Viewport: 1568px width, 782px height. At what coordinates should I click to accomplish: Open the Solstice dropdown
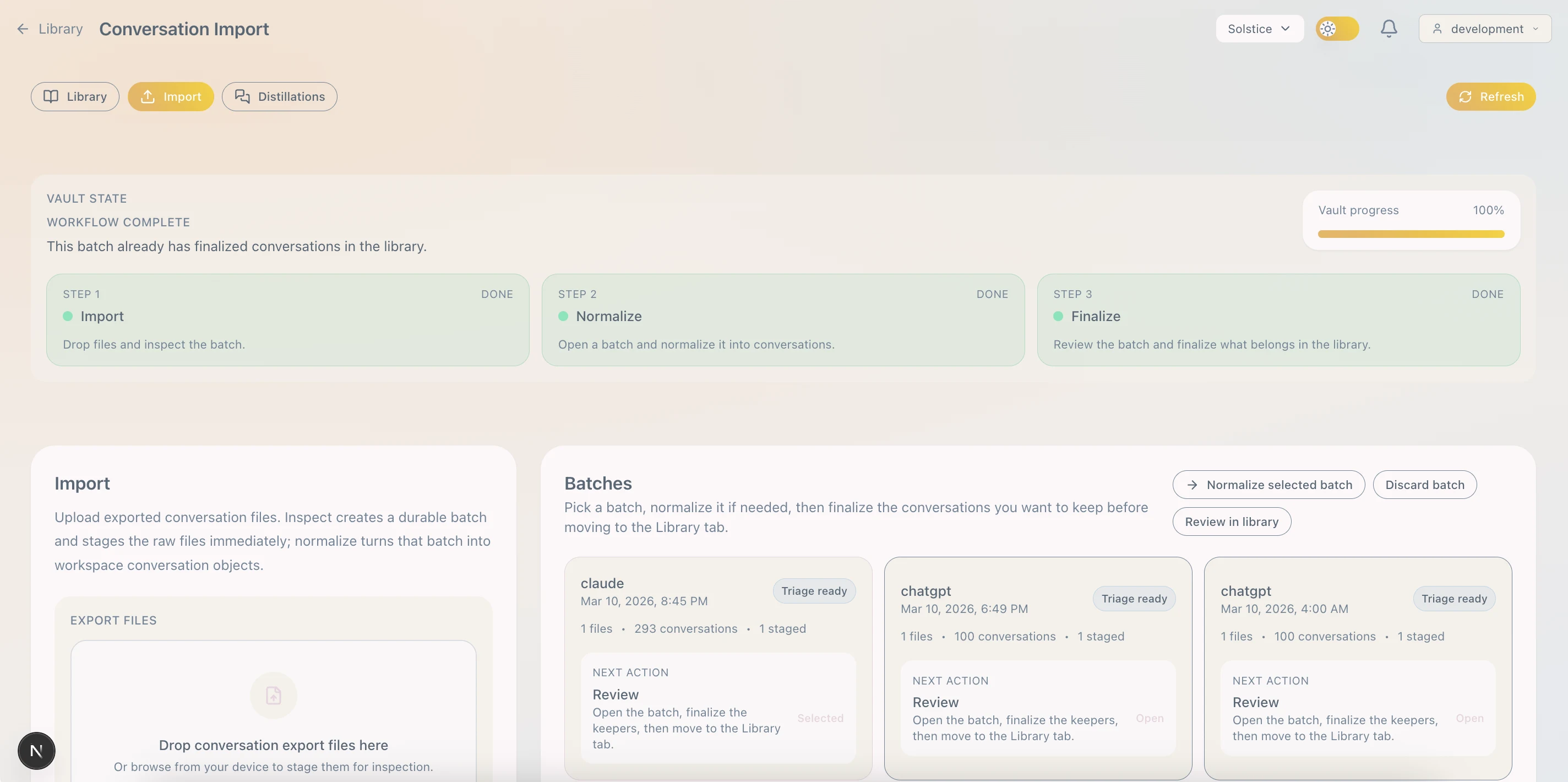(1259, 28)
